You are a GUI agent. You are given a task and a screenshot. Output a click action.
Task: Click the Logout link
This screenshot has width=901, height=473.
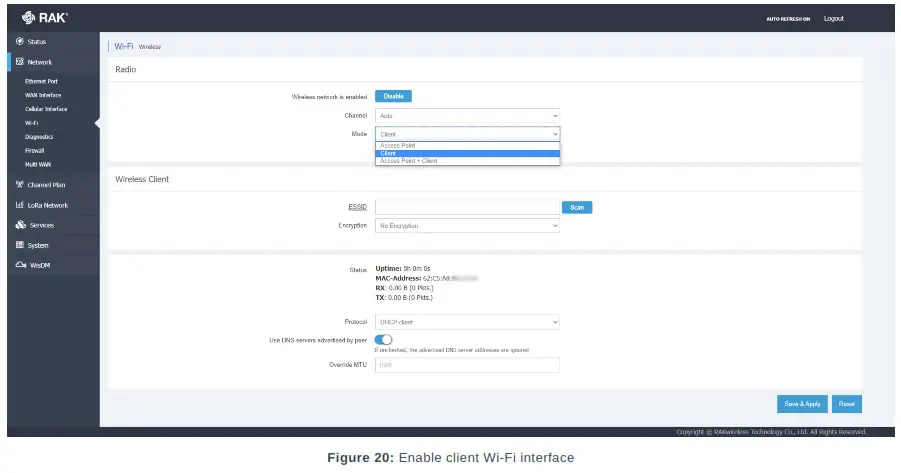[x=833, y=18]
